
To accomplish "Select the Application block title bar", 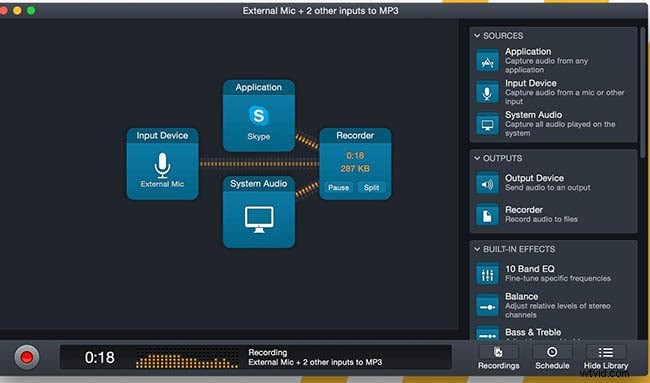I will pyautogui.click(x=259, y=87).
